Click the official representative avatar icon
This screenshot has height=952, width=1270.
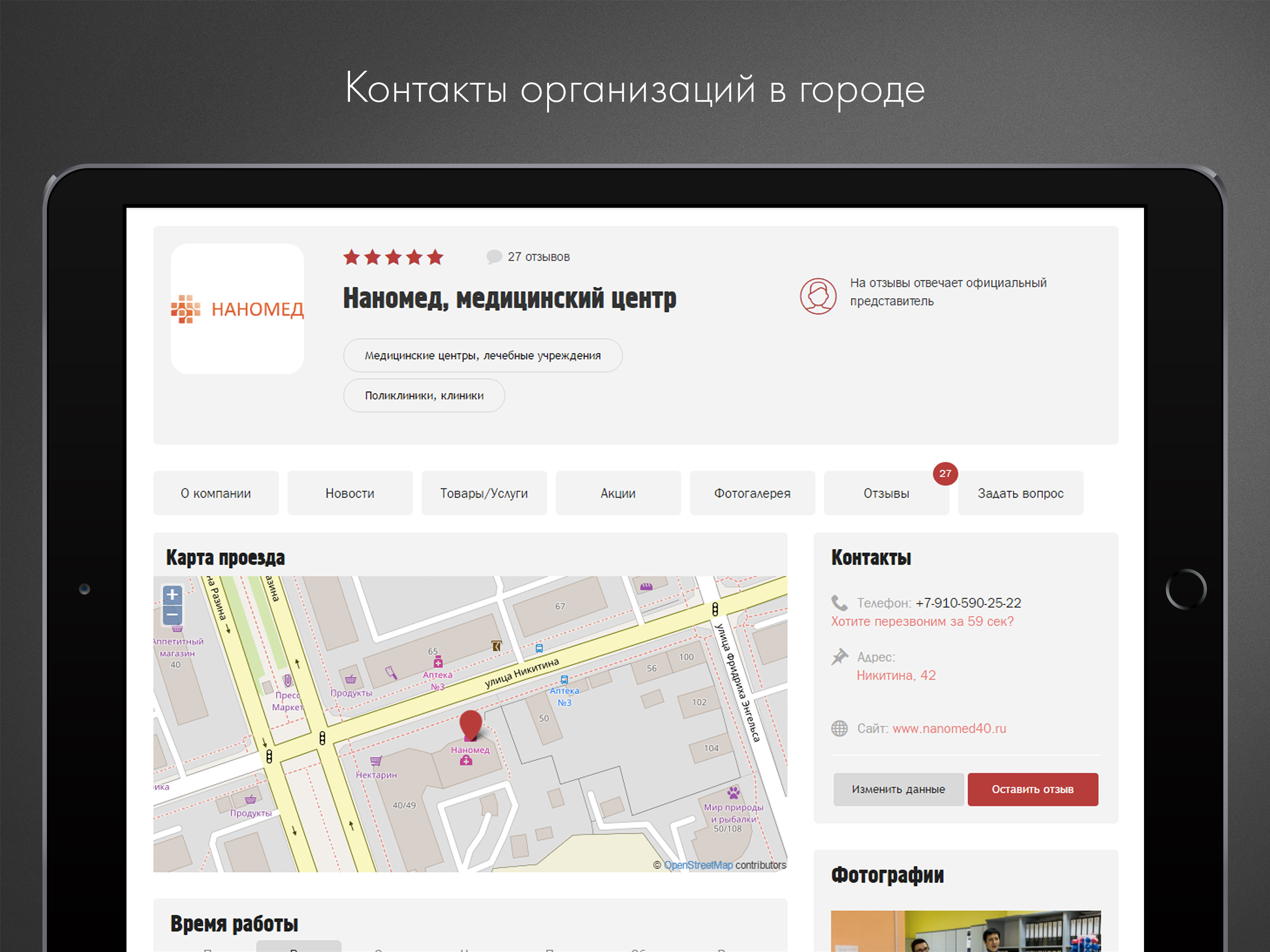point(818,296)
